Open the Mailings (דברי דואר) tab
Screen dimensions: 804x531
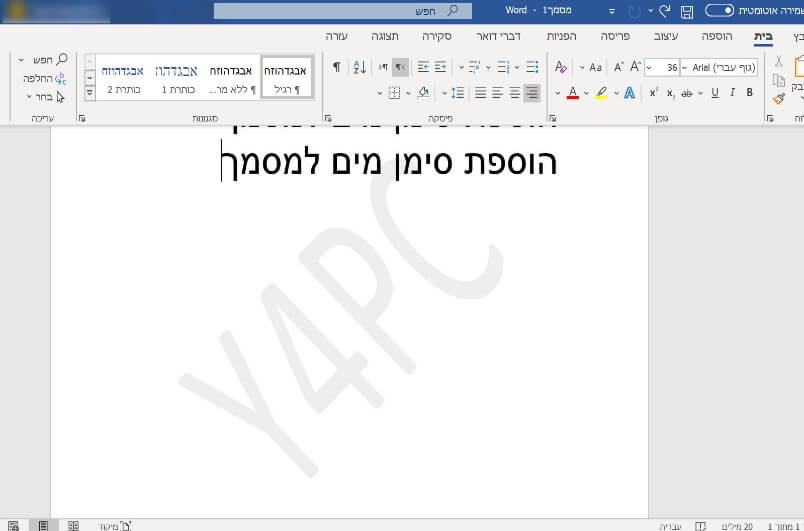(x=498, y=36)
